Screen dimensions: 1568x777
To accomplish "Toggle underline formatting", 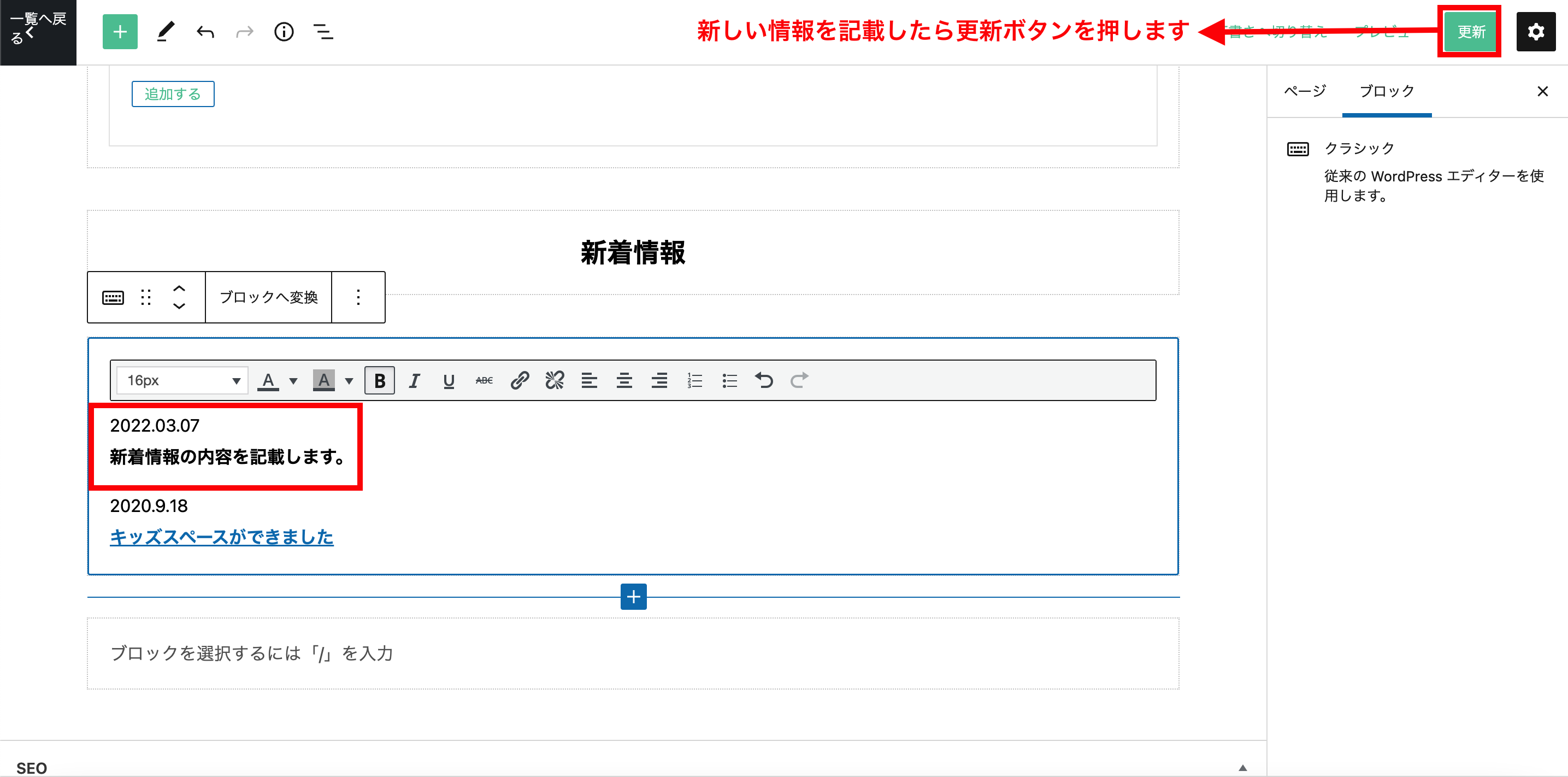I will click(449, 381).
